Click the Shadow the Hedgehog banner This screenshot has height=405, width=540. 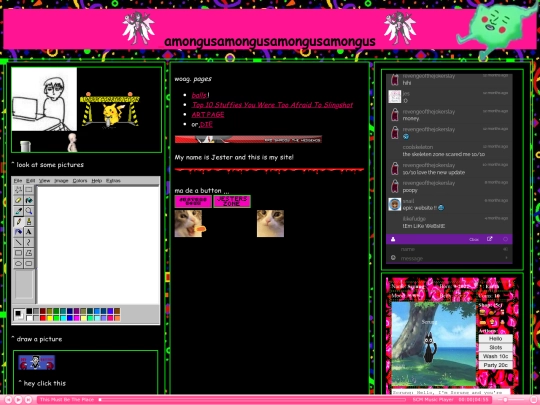point(248,139)
